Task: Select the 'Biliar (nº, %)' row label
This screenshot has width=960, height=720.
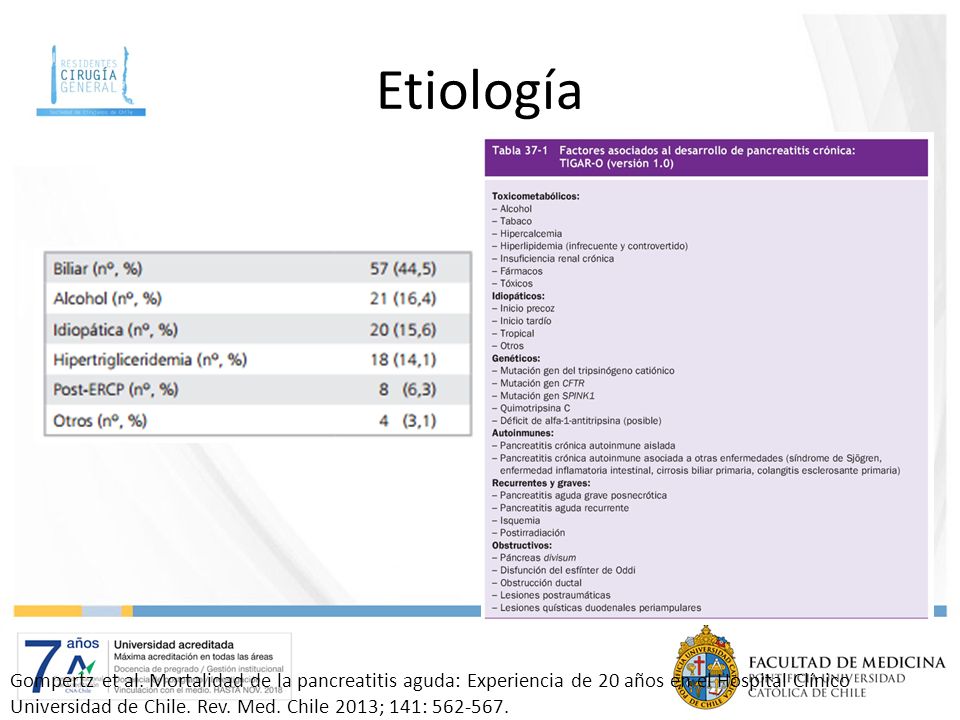Action: point(98,269)
